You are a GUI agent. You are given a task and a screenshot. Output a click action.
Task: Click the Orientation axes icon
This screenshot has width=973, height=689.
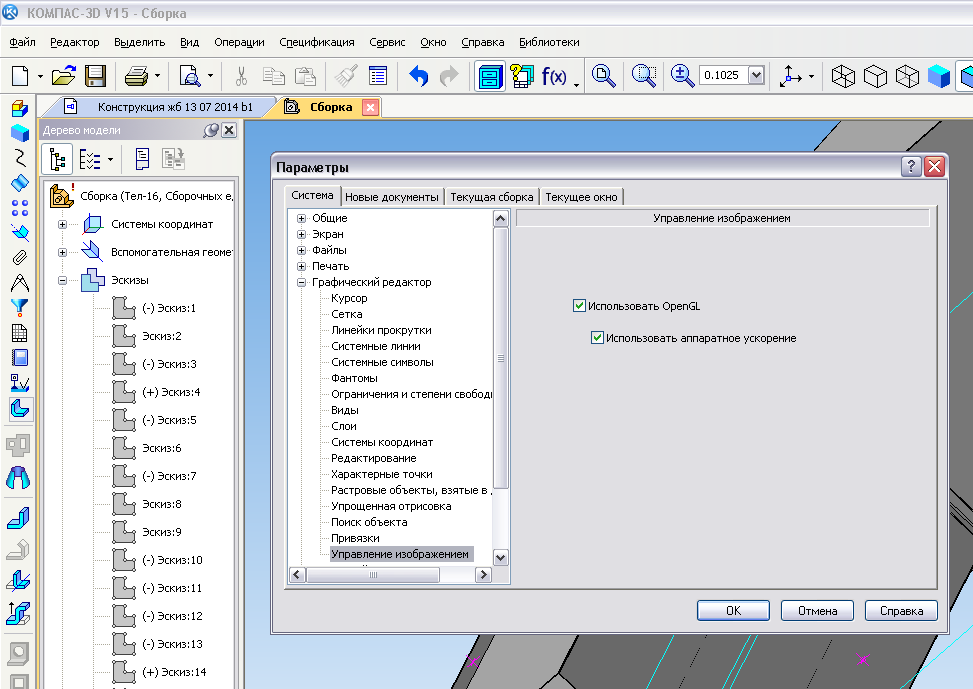791,76
